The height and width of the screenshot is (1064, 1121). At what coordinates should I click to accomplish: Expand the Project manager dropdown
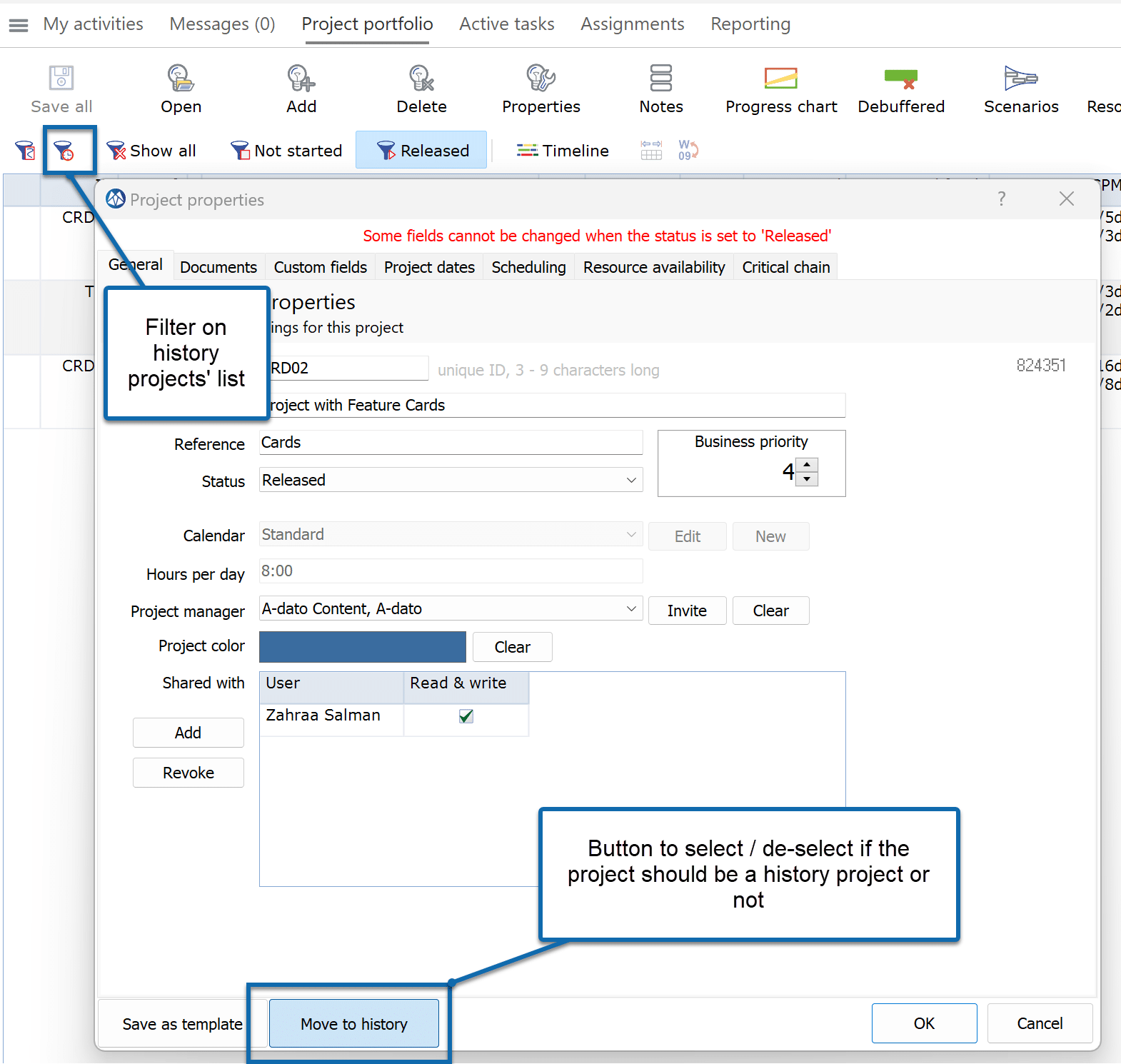[631, 609]
